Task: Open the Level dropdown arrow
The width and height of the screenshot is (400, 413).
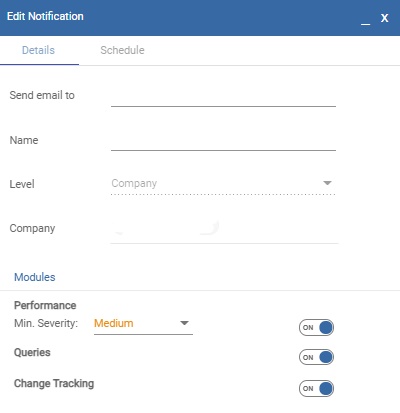Action: (x=327, y=183)
